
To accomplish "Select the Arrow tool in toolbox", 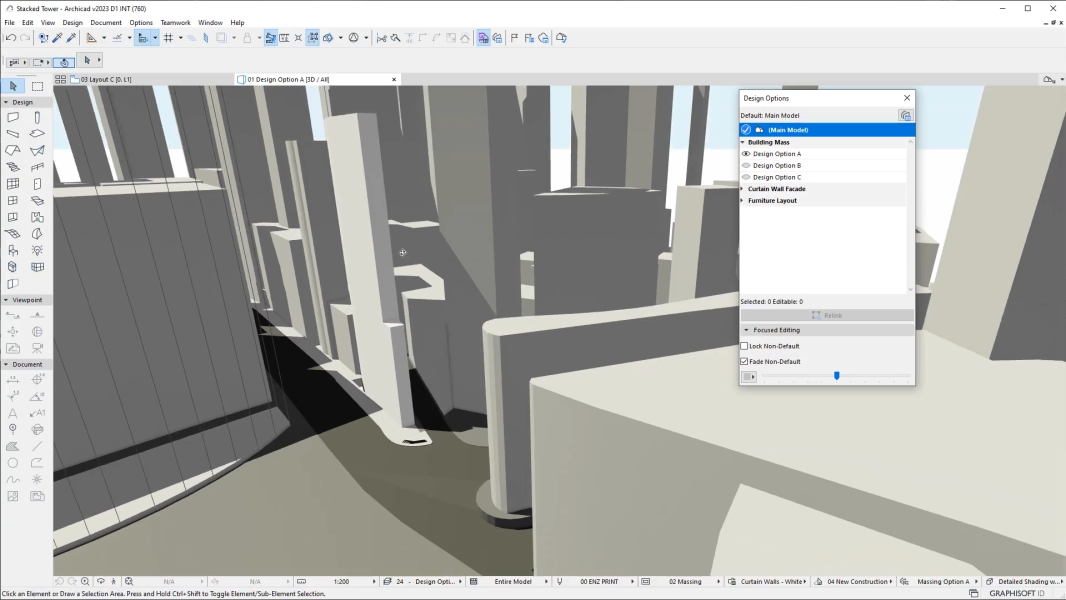I will (x=13, y=86).
